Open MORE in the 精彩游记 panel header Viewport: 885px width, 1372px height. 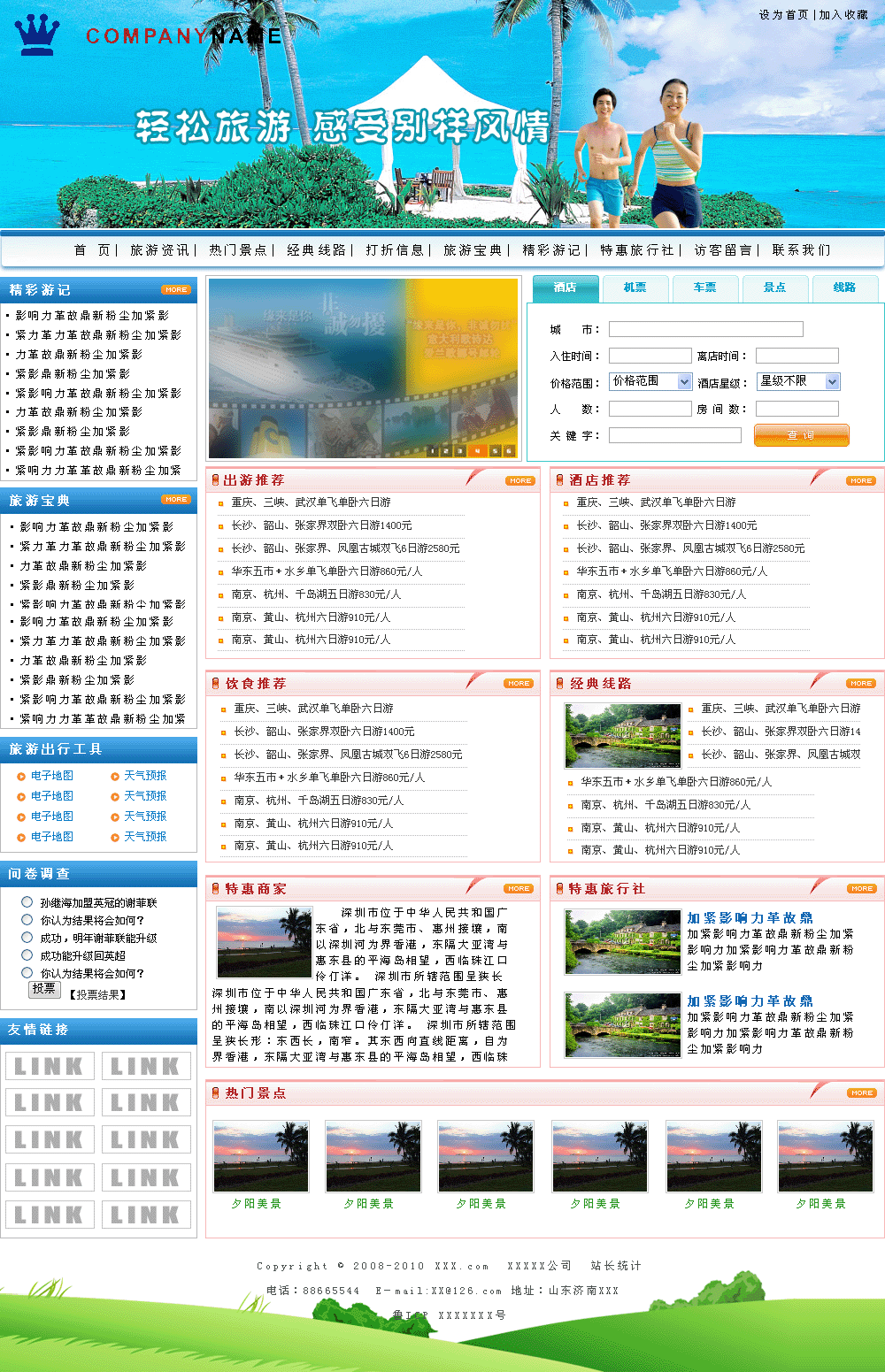[175, 290]
